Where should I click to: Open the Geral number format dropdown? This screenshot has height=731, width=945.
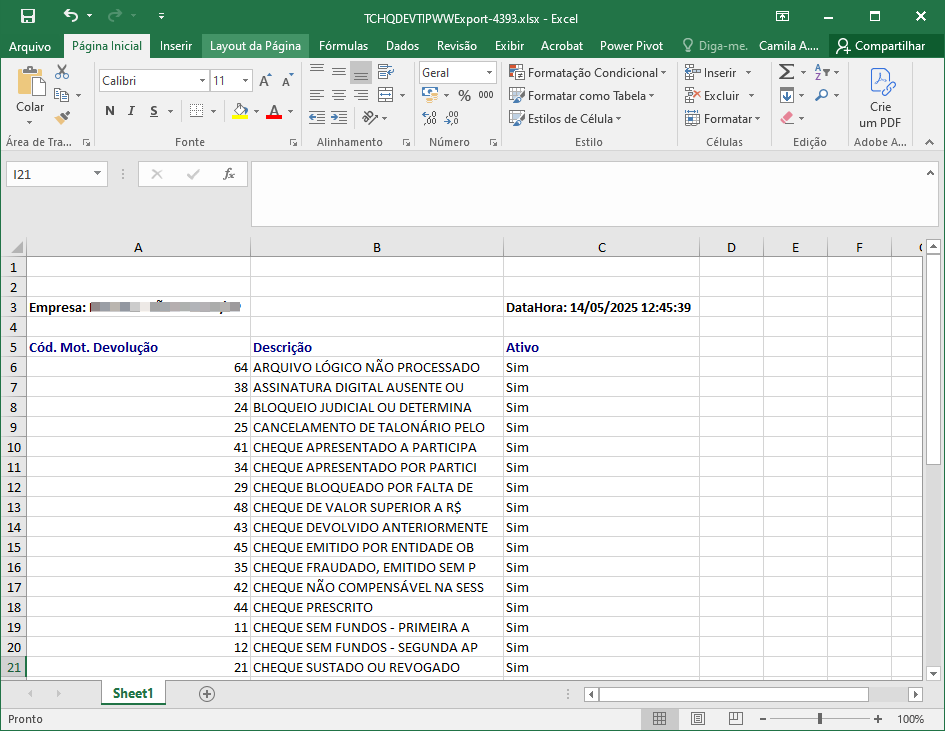click(x=489, y=73)
